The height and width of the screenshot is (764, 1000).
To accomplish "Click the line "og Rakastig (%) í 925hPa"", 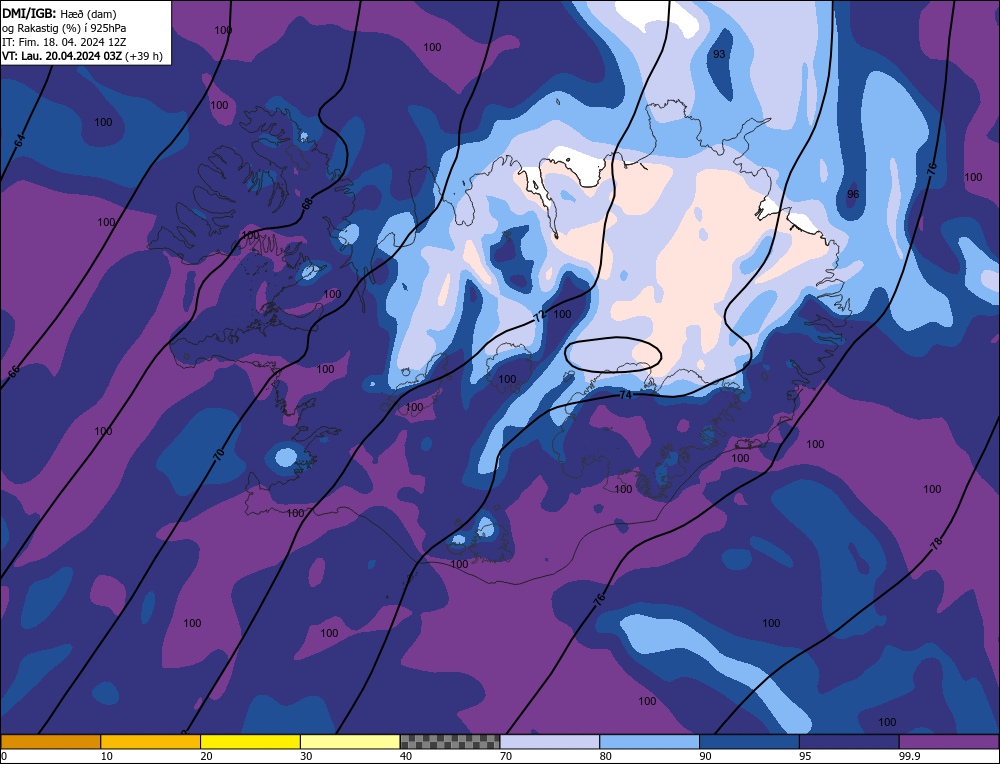I will pyautogui.click(x=64, y=28).
